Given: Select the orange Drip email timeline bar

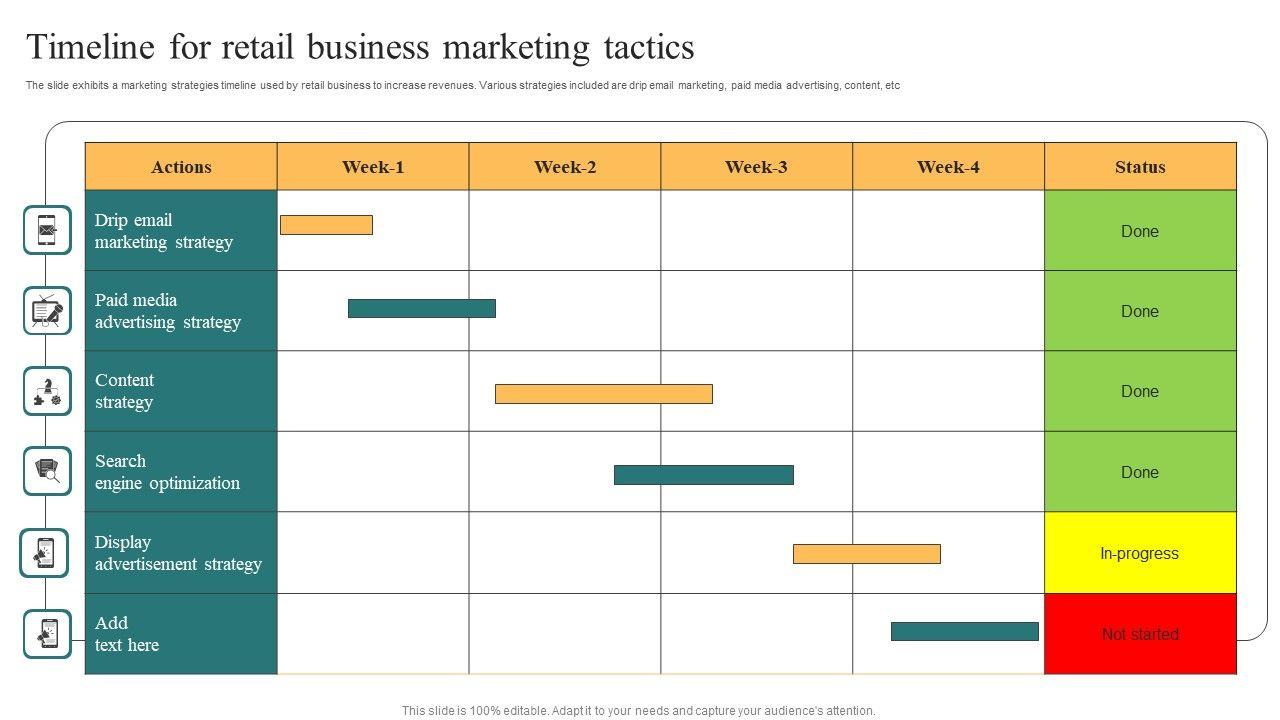Looking at the screenshot, I should [x=326, y=225].
